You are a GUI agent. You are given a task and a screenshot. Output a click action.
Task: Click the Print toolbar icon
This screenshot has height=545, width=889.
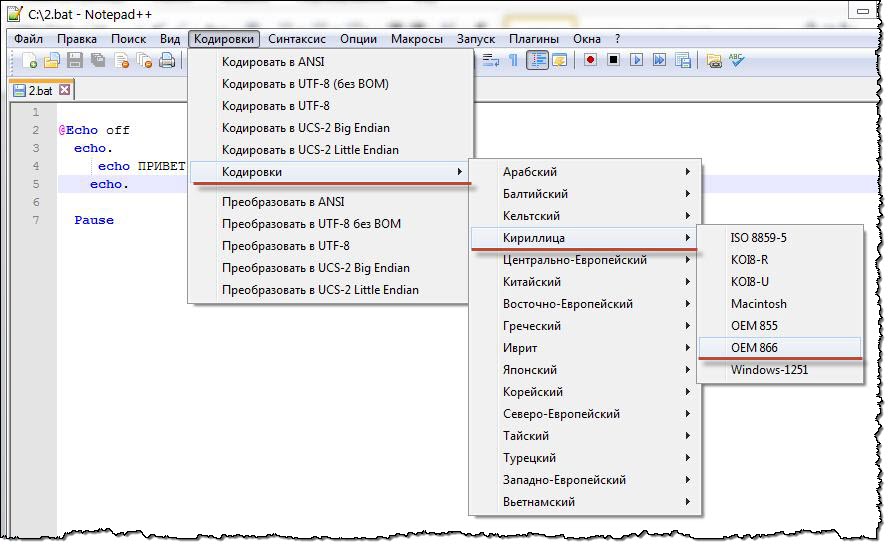click(167, 61)
